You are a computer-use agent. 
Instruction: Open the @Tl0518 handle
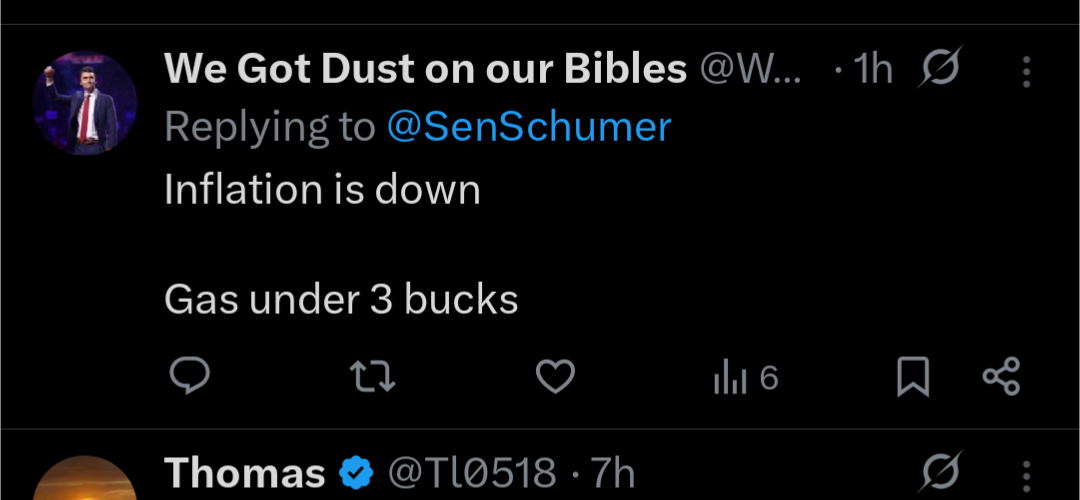point(471,473)
